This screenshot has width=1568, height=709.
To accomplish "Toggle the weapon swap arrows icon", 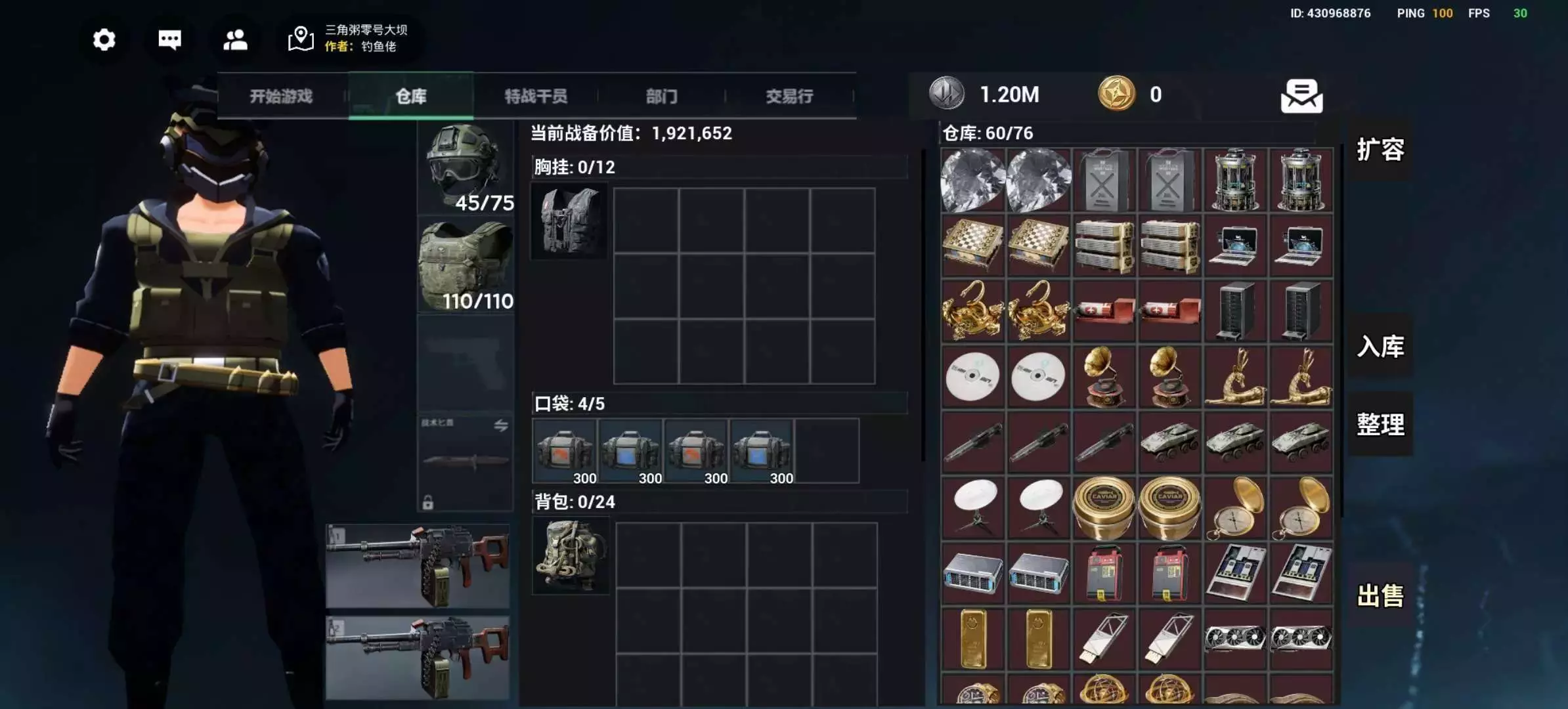I will click(501, 425).
